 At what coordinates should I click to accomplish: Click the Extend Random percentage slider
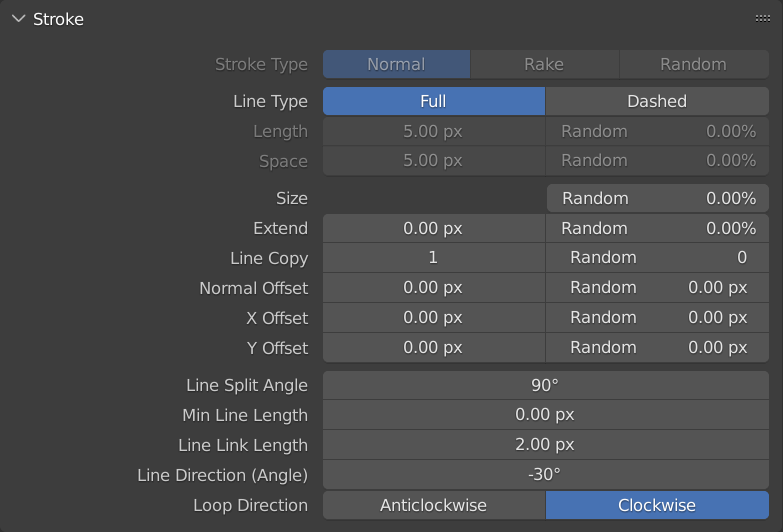point(657,228)
